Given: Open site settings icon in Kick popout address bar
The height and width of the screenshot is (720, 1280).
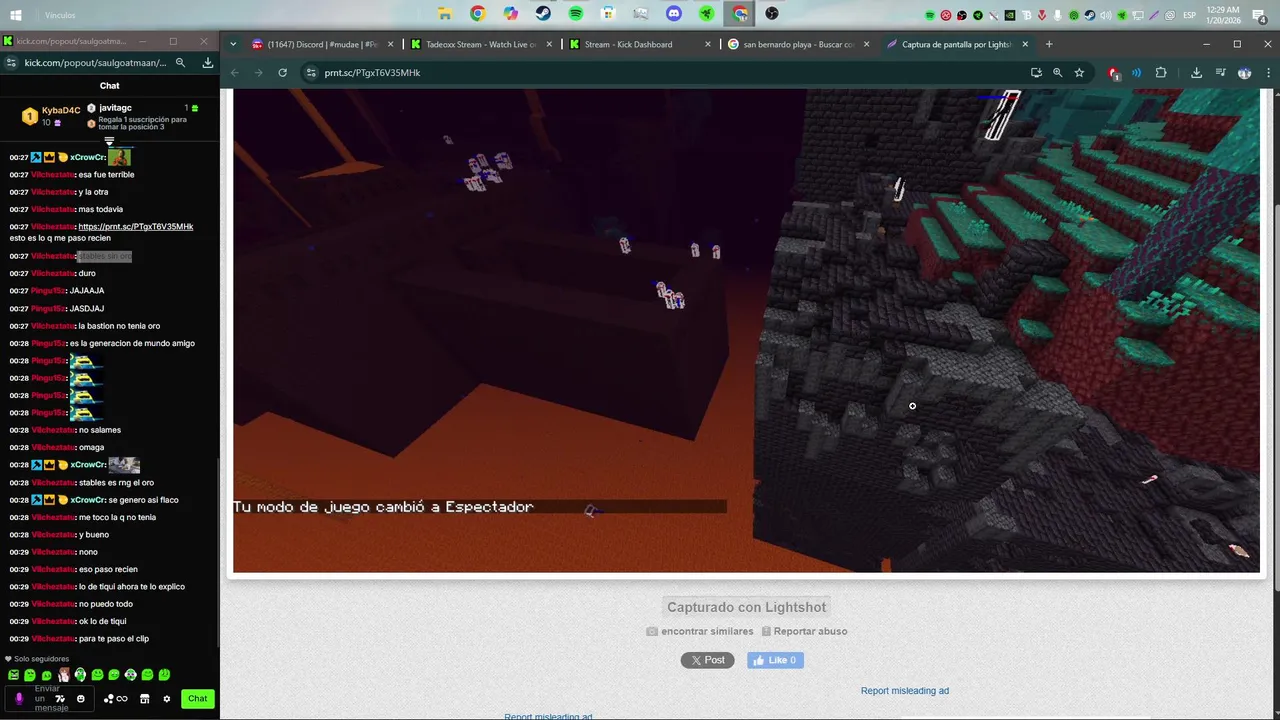Looking at the screenshot, I should (11, 62).
